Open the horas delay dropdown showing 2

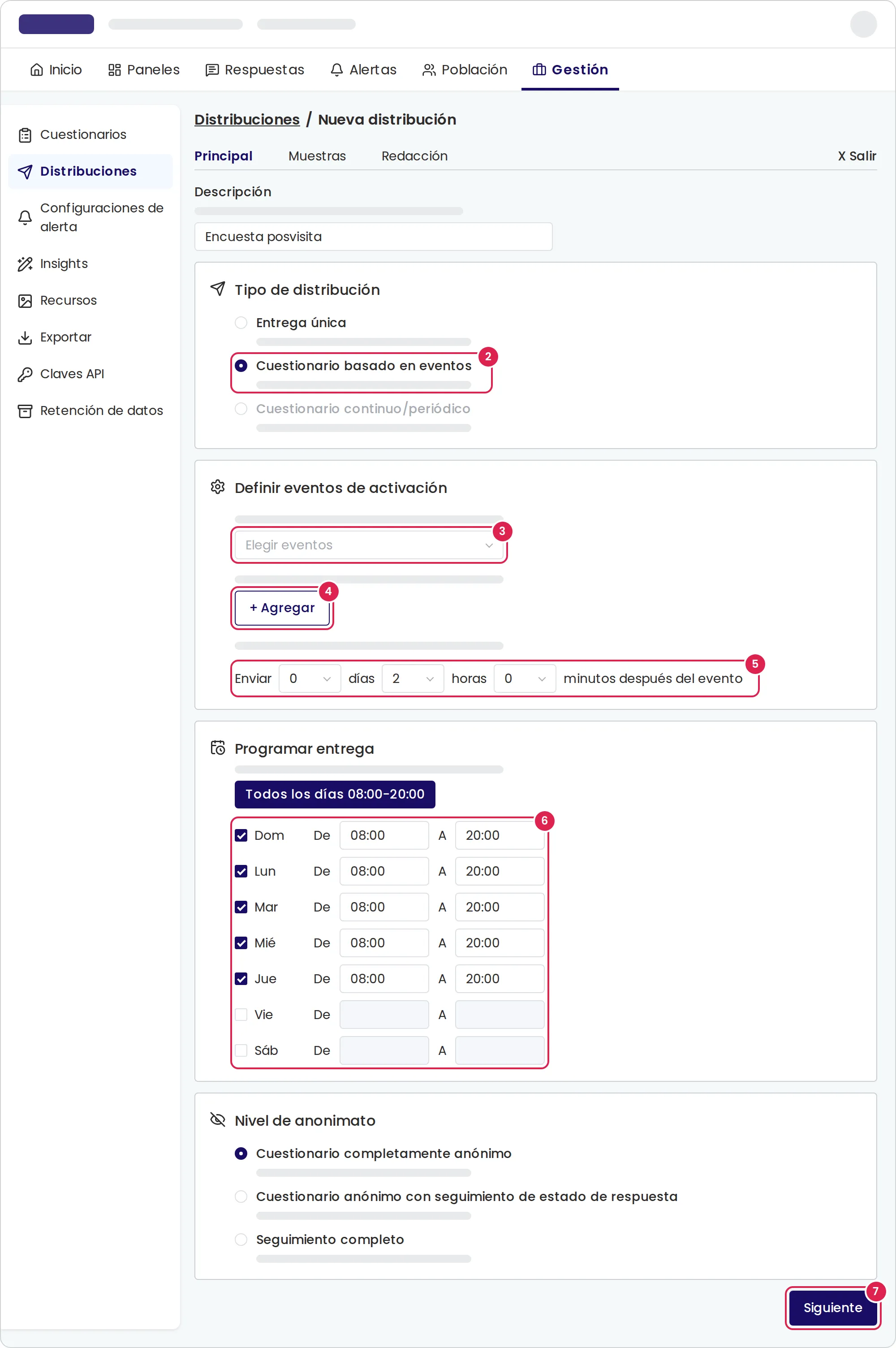pyautogui.click(x=413, y=679)
